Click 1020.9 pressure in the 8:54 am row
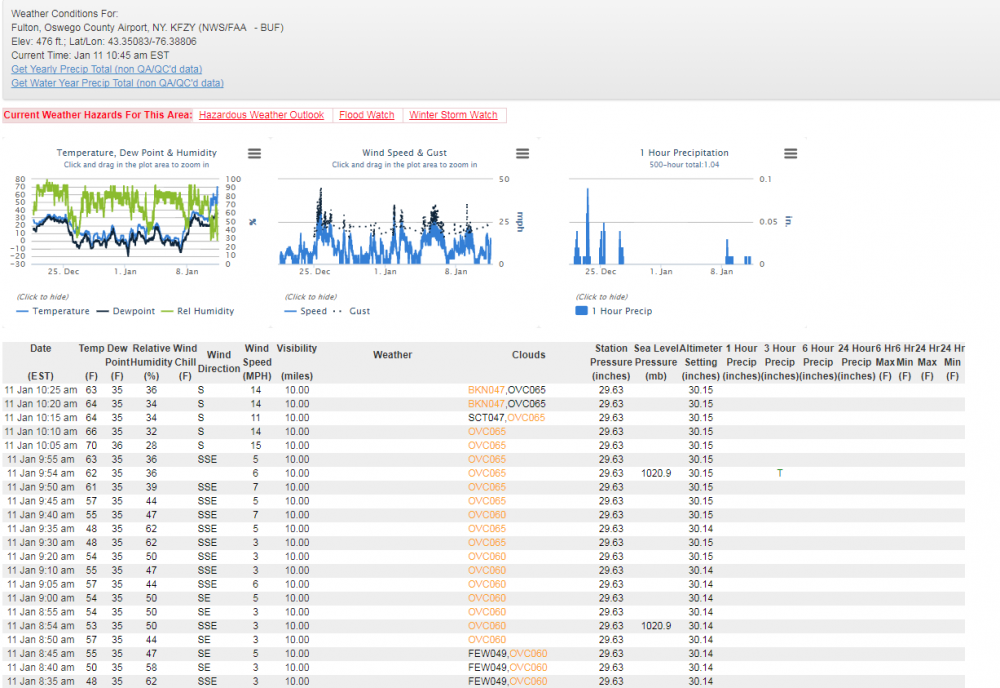 coord(656,626)
